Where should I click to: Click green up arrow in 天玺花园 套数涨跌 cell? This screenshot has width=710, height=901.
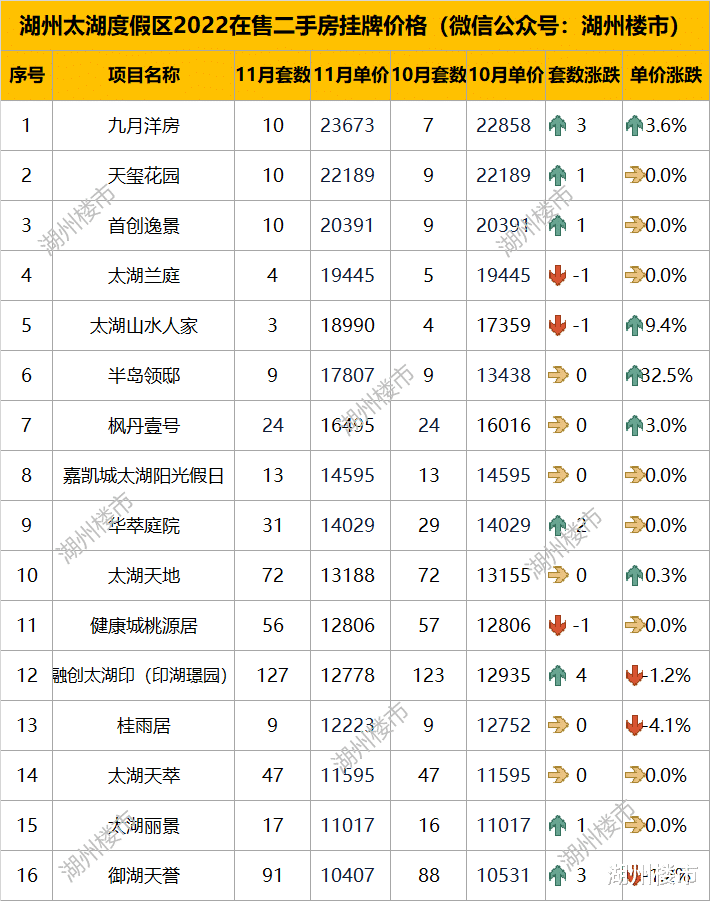pos(557,175)
